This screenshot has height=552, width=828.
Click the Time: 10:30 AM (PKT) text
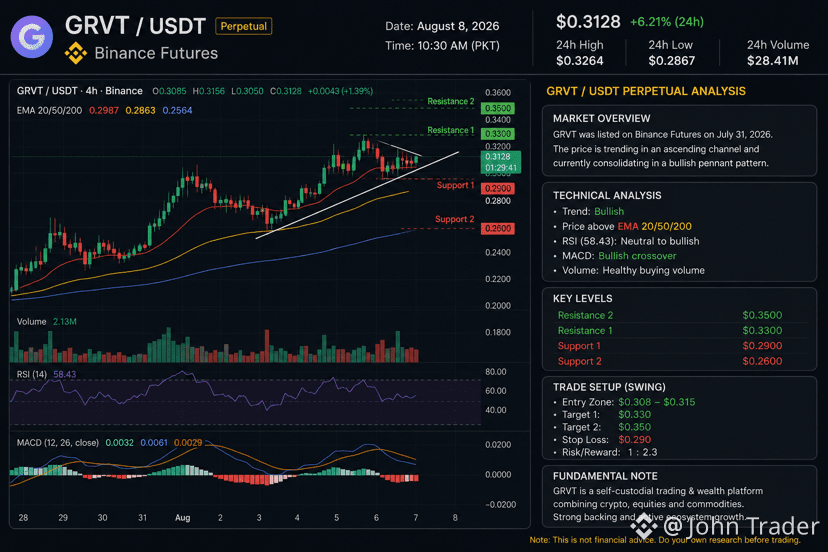click(x=442, y=46)
